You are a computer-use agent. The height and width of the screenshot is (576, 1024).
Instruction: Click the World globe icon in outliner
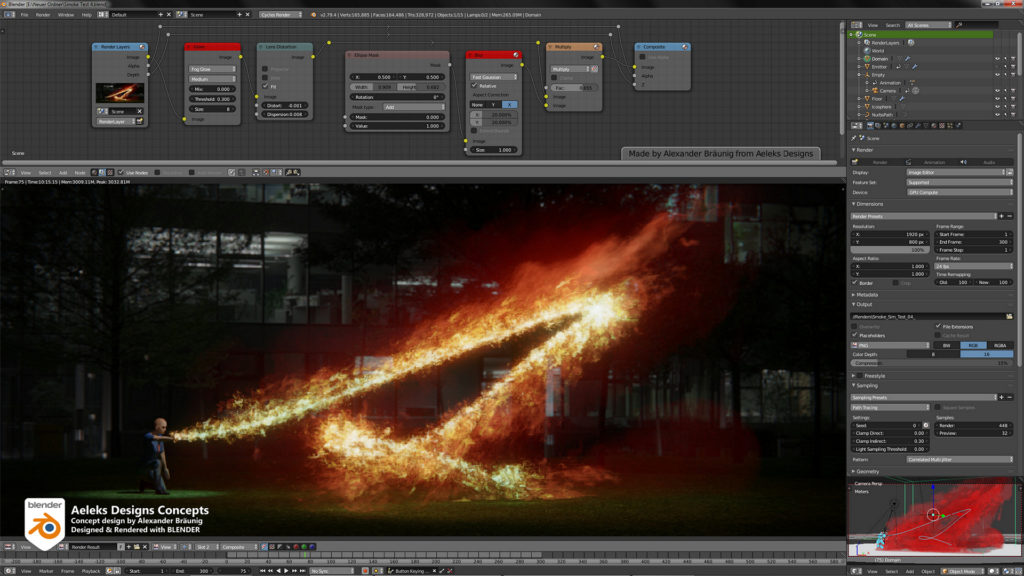(x=867, y=50)
